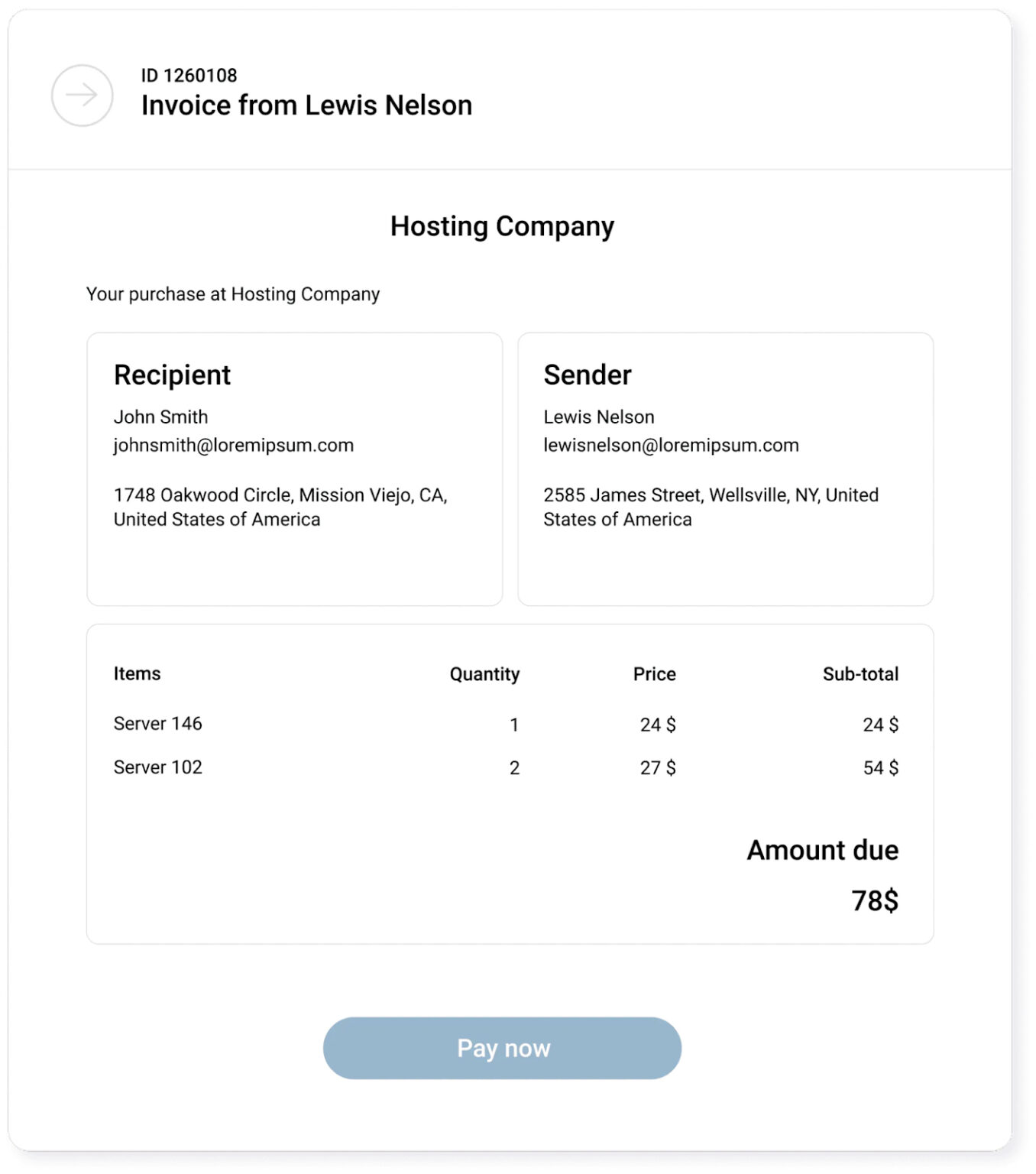Click the lewisnelson@loremipsum.com email address
Image resolution: width=1036 pixels, height=1174 pixels.
click(671, 446)
